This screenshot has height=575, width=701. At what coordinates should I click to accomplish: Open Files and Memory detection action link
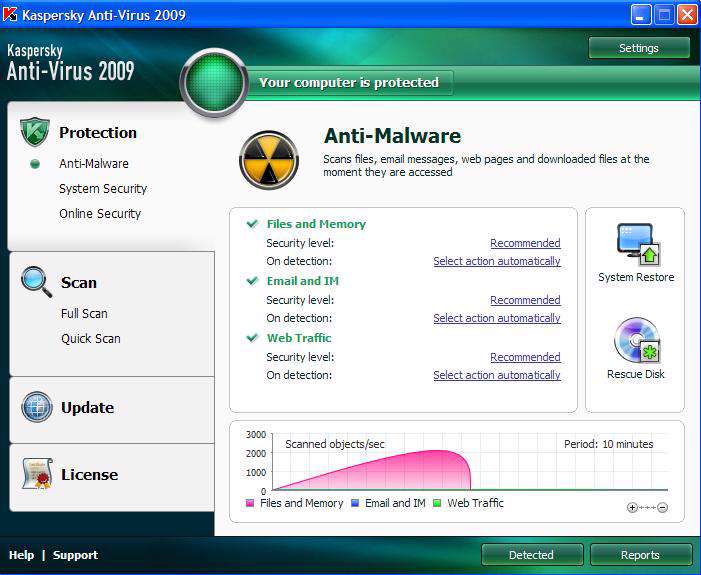[497, 261]
